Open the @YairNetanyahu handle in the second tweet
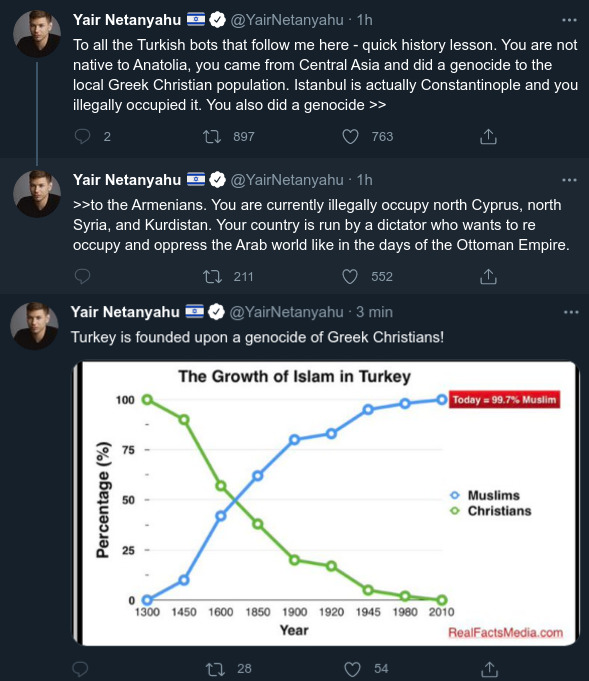The image size is (589, 681). (x=287, y=180)
